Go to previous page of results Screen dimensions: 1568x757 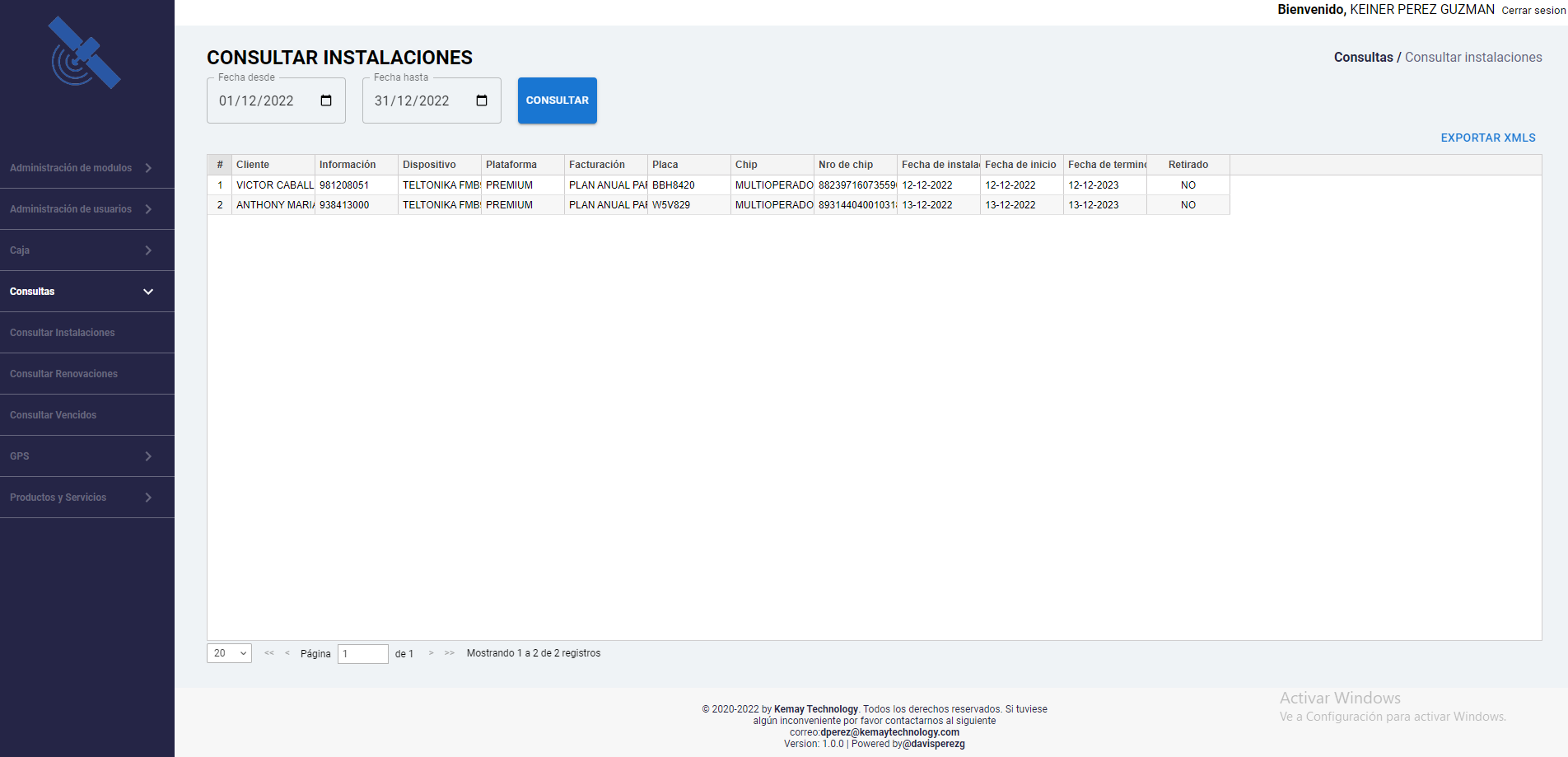click(287, 653)
